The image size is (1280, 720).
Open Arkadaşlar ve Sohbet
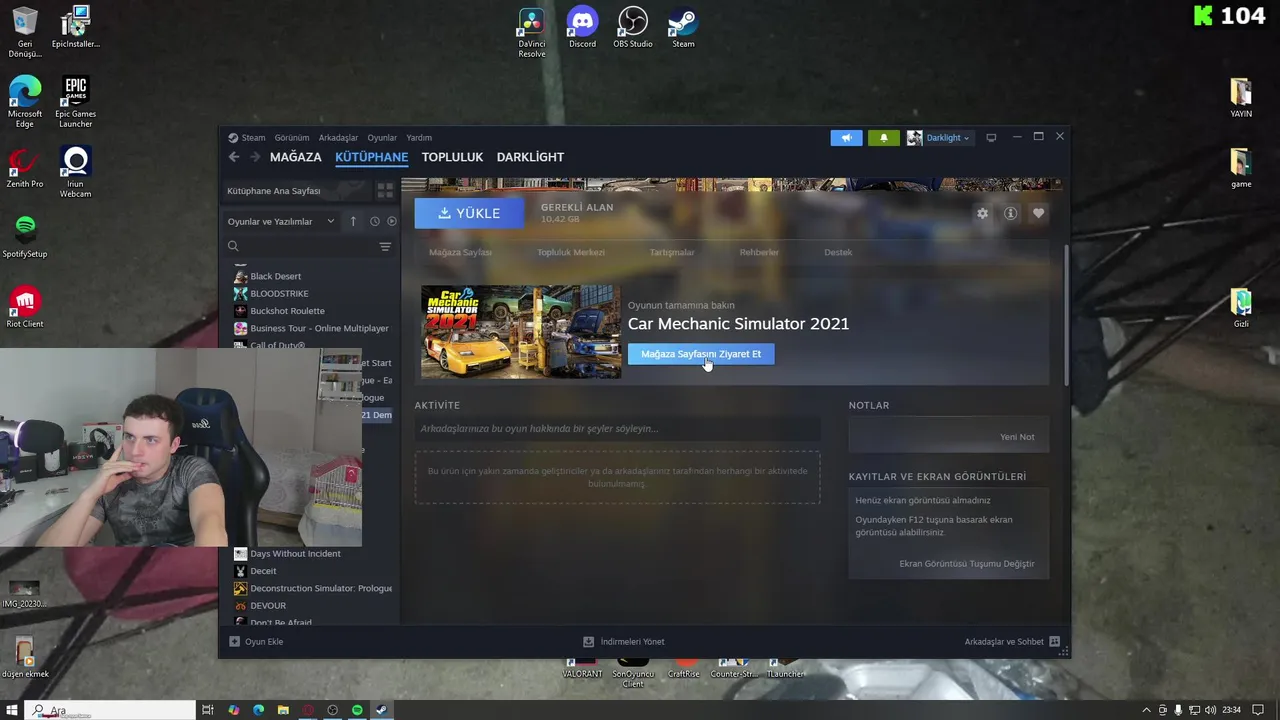(x=1012, y=642)
